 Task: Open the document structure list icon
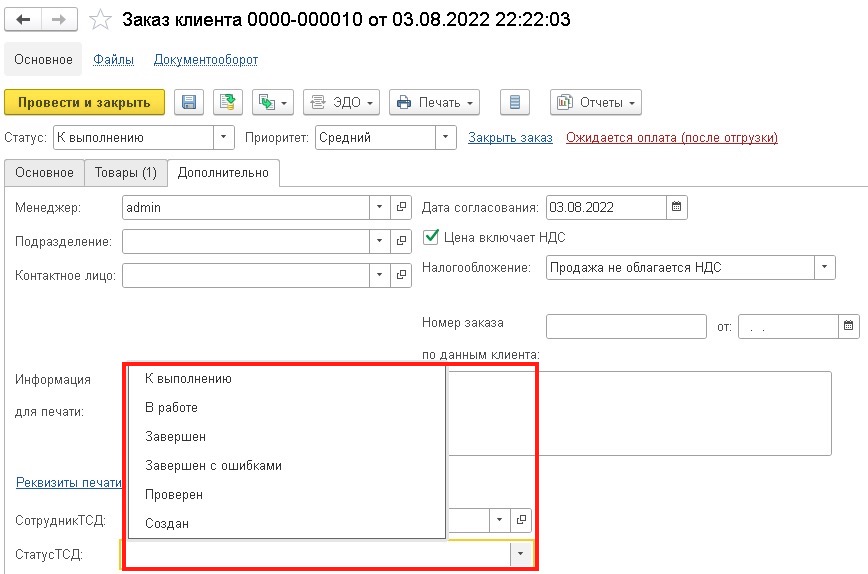click(x=515, y=102)
